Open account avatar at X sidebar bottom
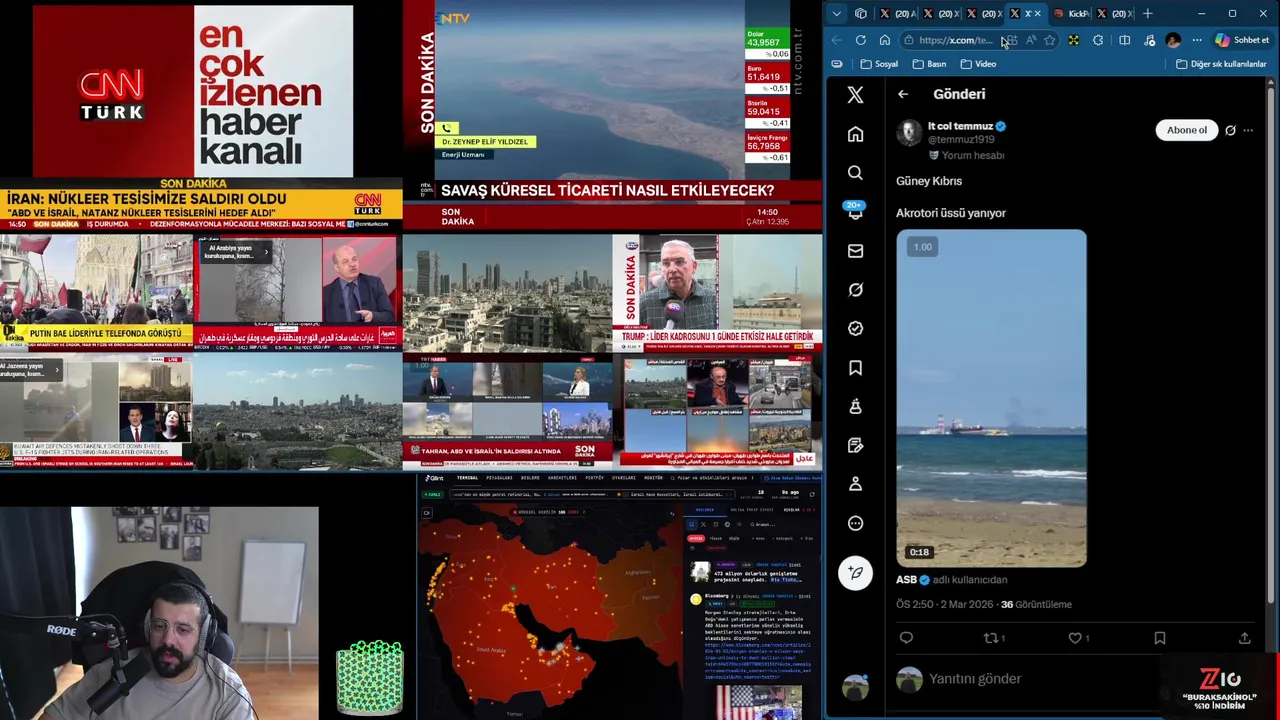 [x=855, y=686]
